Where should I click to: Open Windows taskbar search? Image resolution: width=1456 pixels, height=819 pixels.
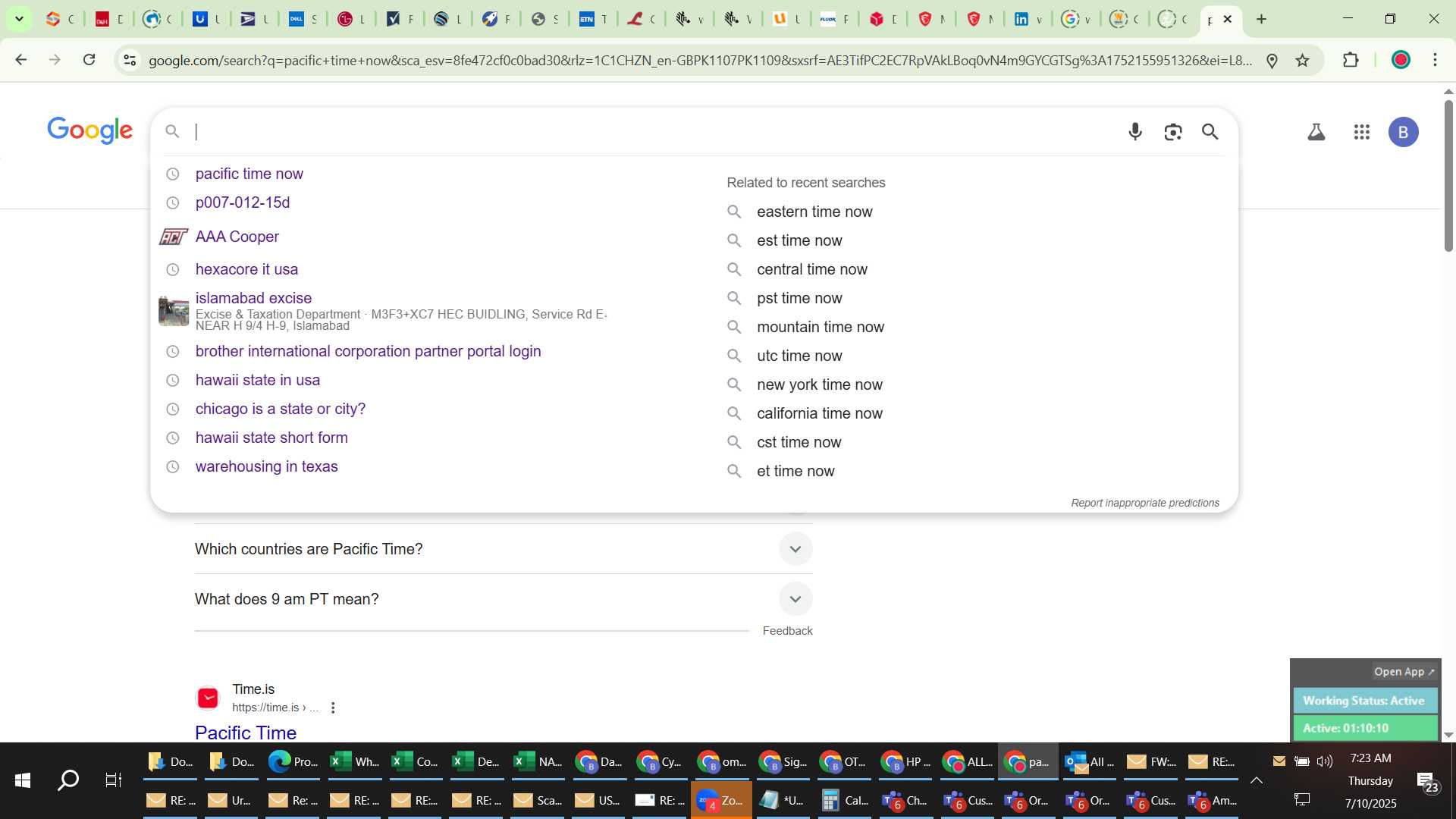tap(68, 780)
